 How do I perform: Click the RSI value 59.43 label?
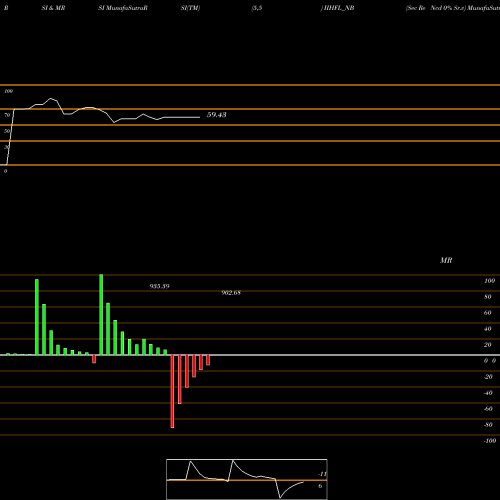217,115
